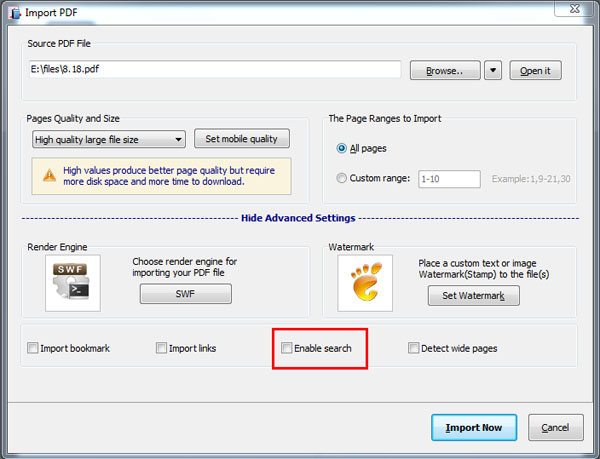Click the 'Render Engine' group label
The height and width of the screenshot is (459, 600).
click(x=57, y=247)
